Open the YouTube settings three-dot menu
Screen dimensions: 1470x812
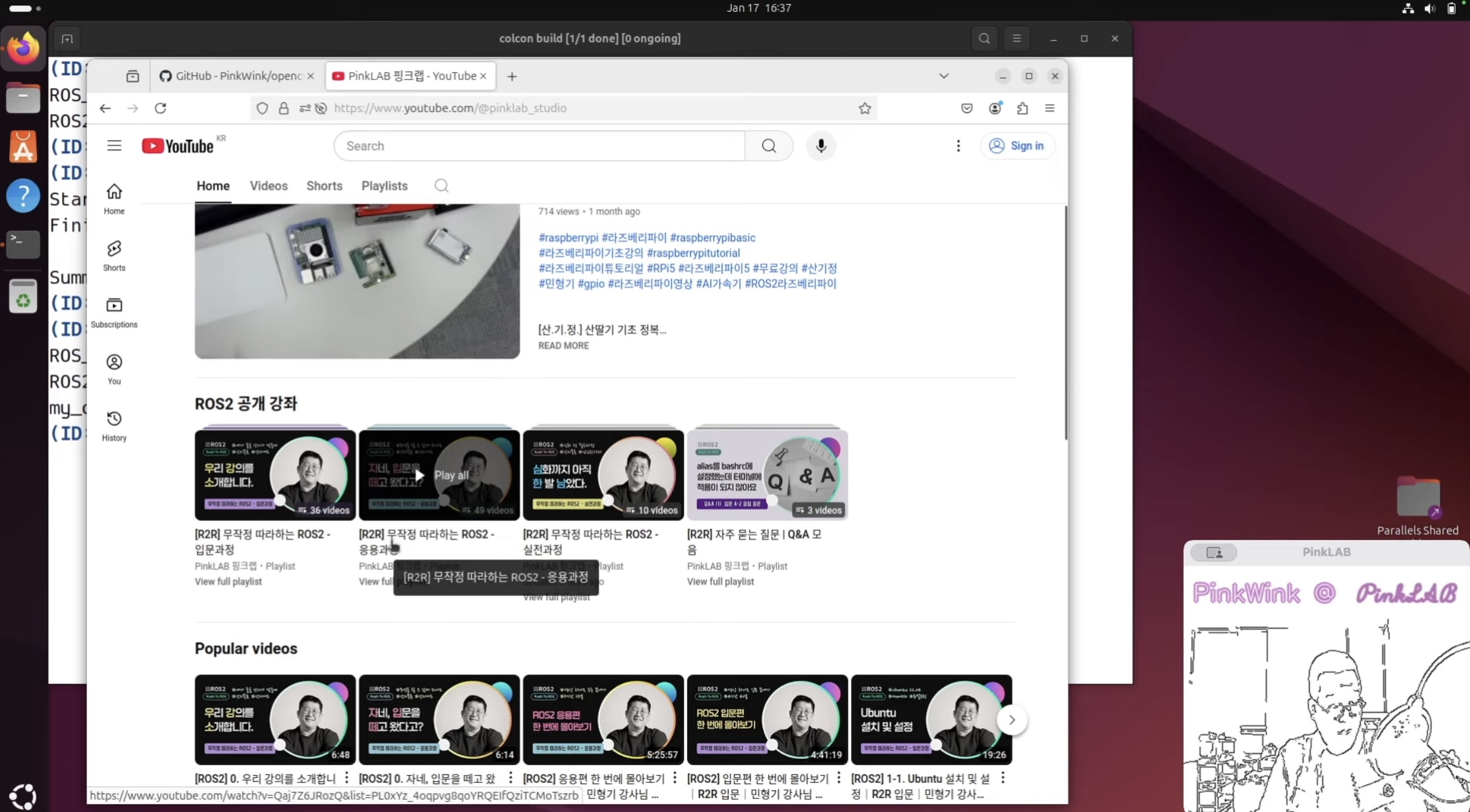pyautogui.click(x=958, y=146)
